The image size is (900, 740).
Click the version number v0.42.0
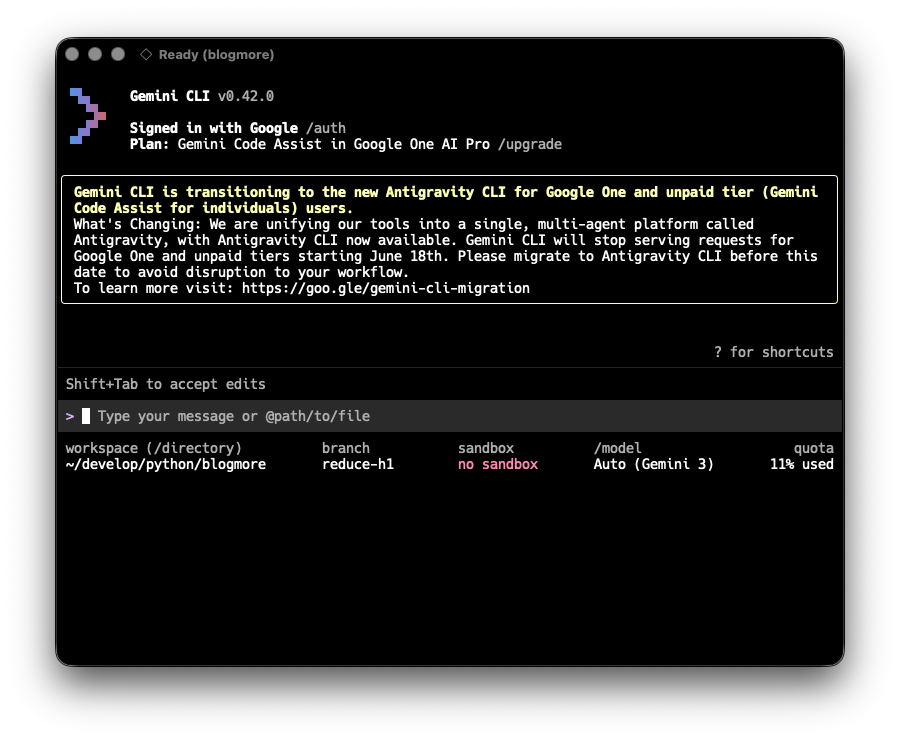pyautogui.click(x=246, y=96)
